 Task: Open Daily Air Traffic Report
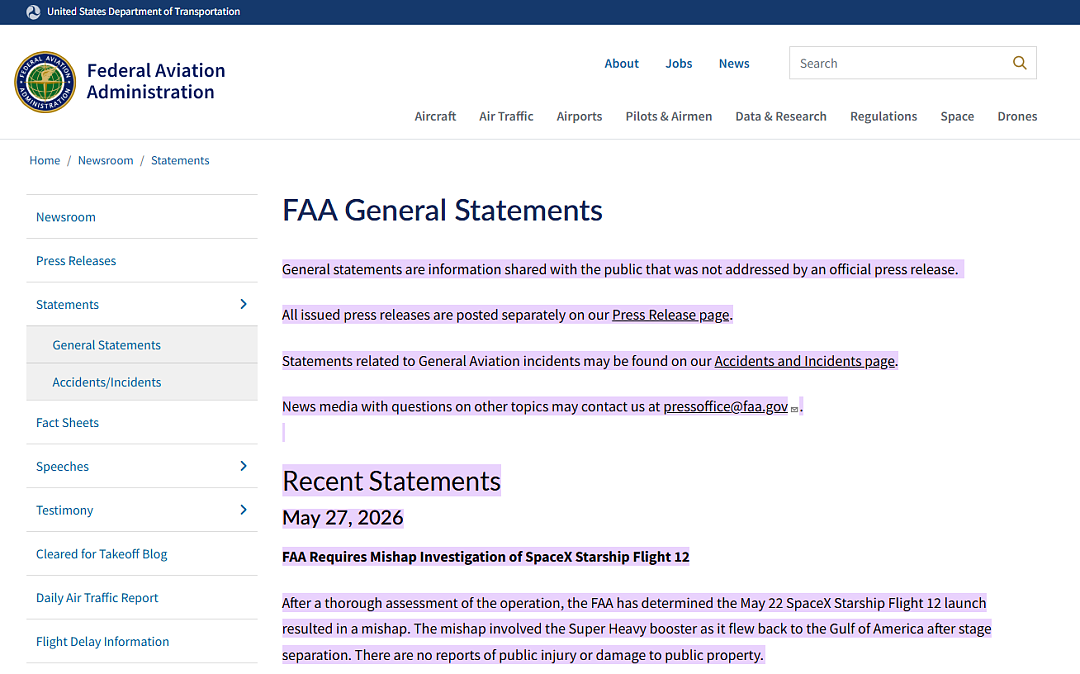click(97, 598)
